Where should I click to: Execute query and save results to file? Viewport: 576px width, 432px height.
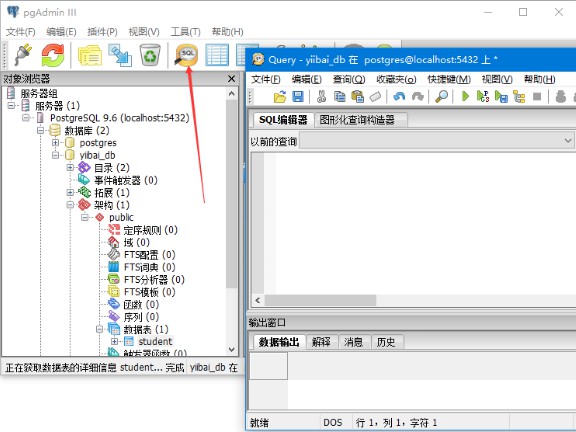point(501,97)
